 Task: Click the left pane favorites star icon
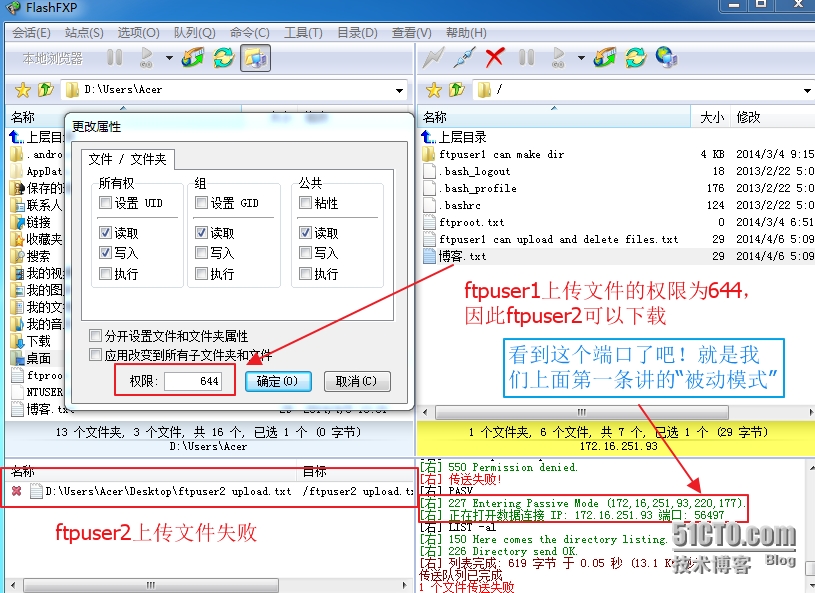(22, 90)
